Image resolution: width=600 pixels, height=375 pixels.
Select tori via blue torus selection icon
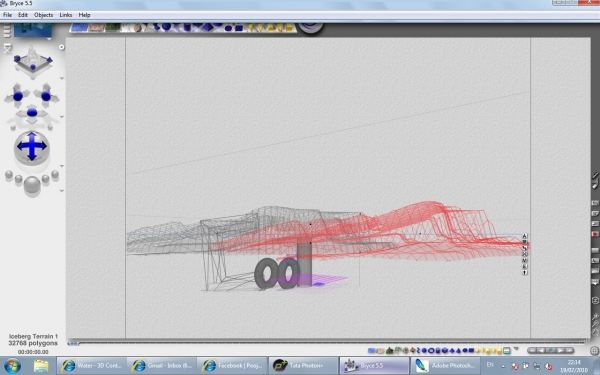tap(431, 351)
